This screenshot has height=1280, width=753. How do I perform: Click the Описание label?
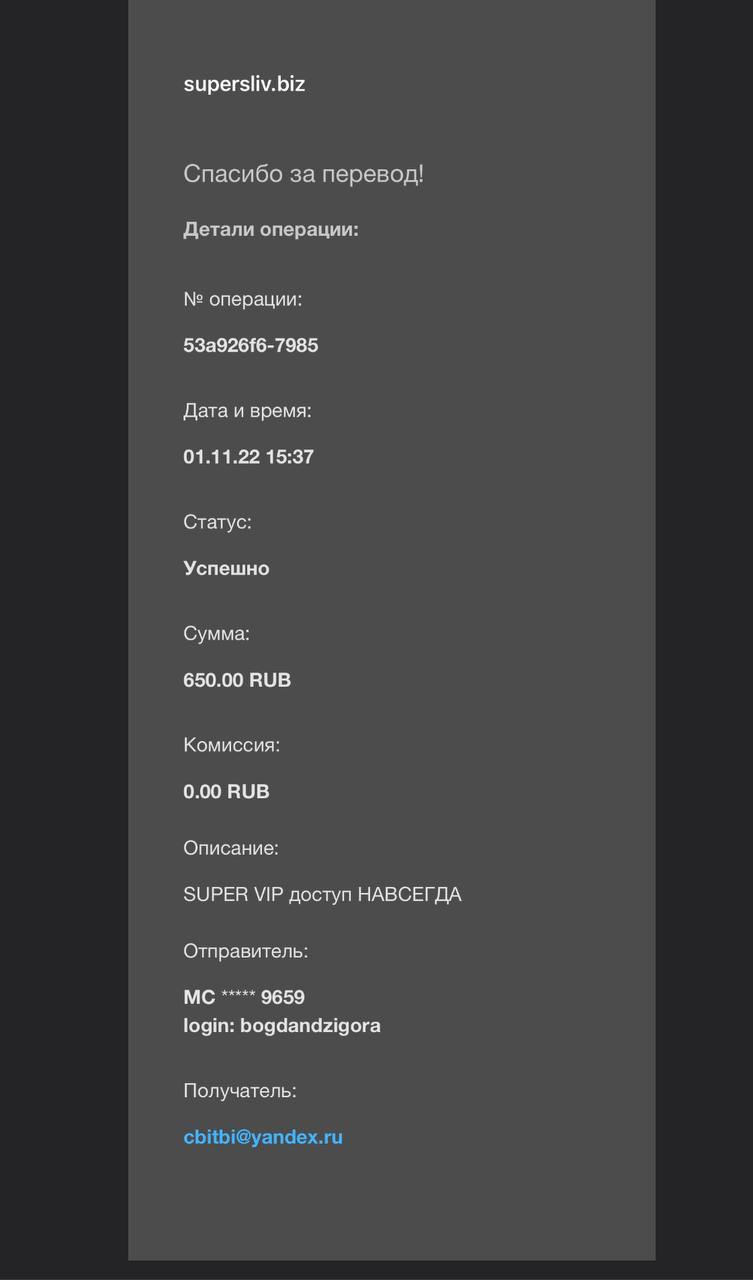tap(231, 848)
